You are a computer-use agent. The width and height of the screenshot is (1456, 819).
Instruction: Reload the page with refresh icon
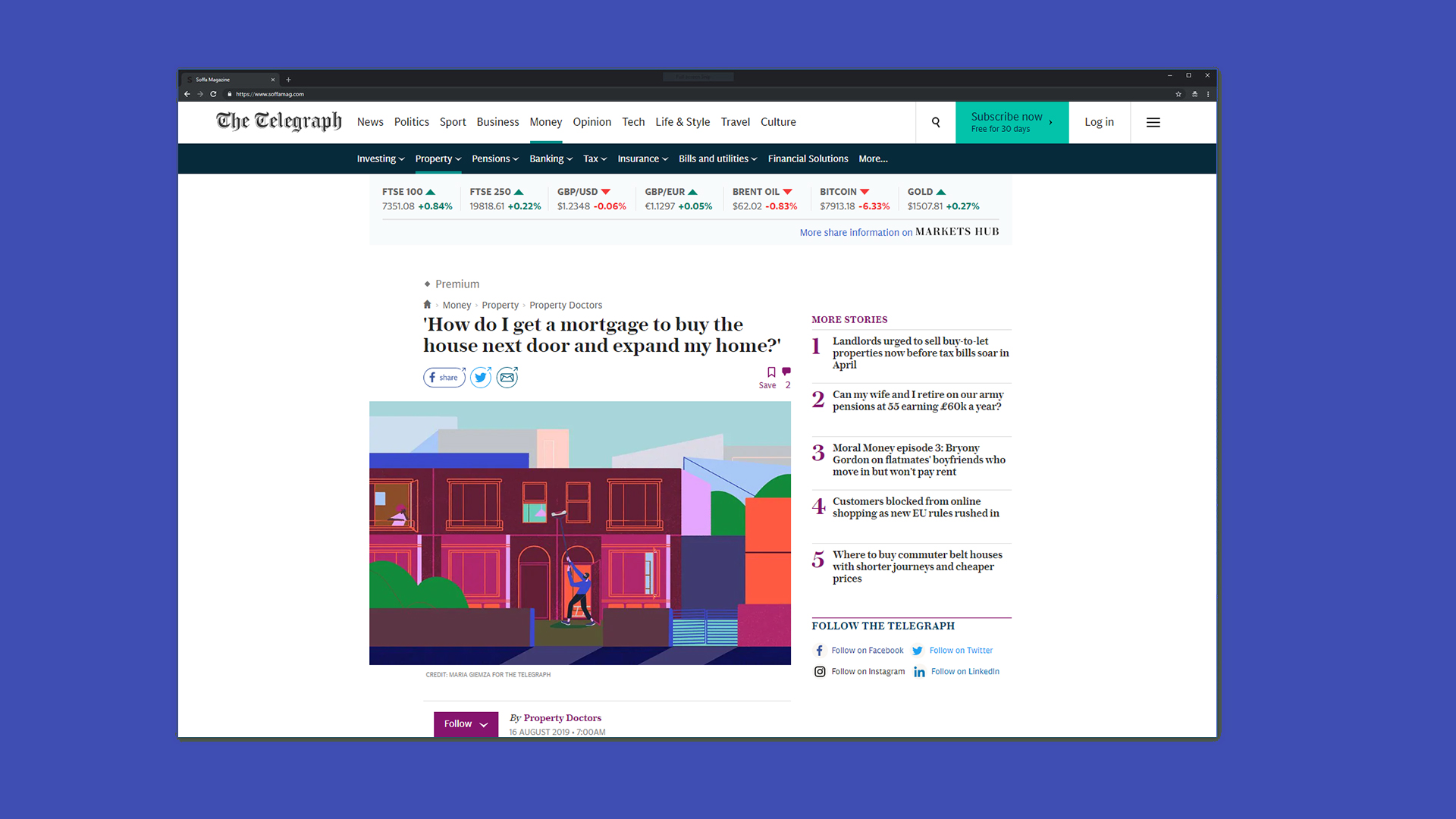(213, 94)
